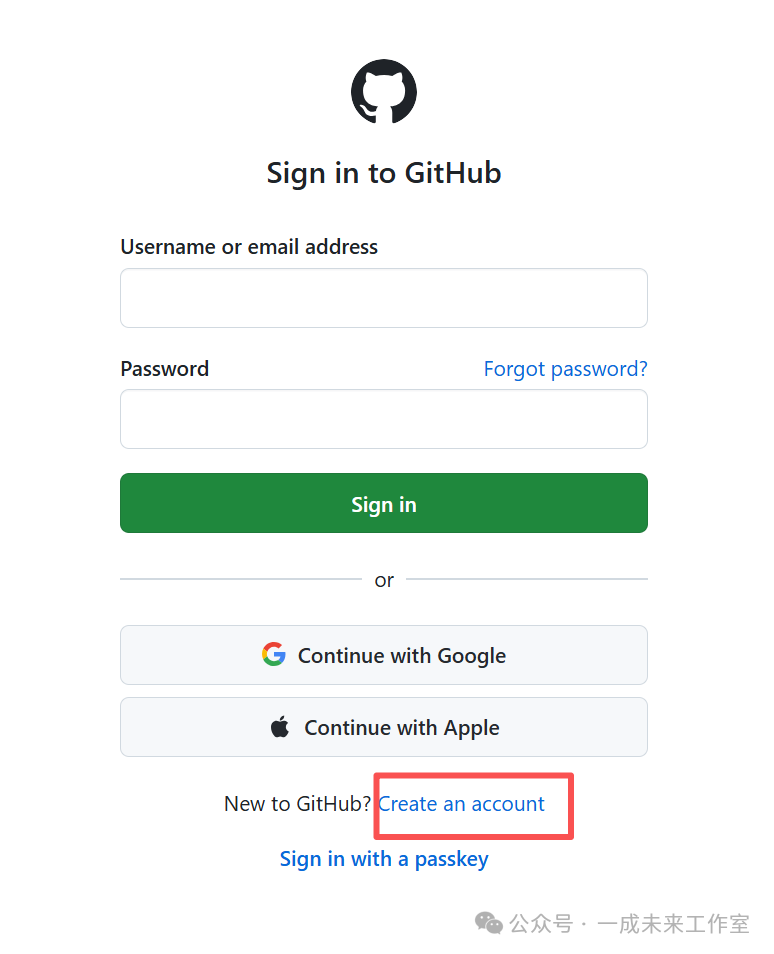The height and width of the screenshot is (954, 774).
Task: Focus the Password input box
Action: pos(384,419)
